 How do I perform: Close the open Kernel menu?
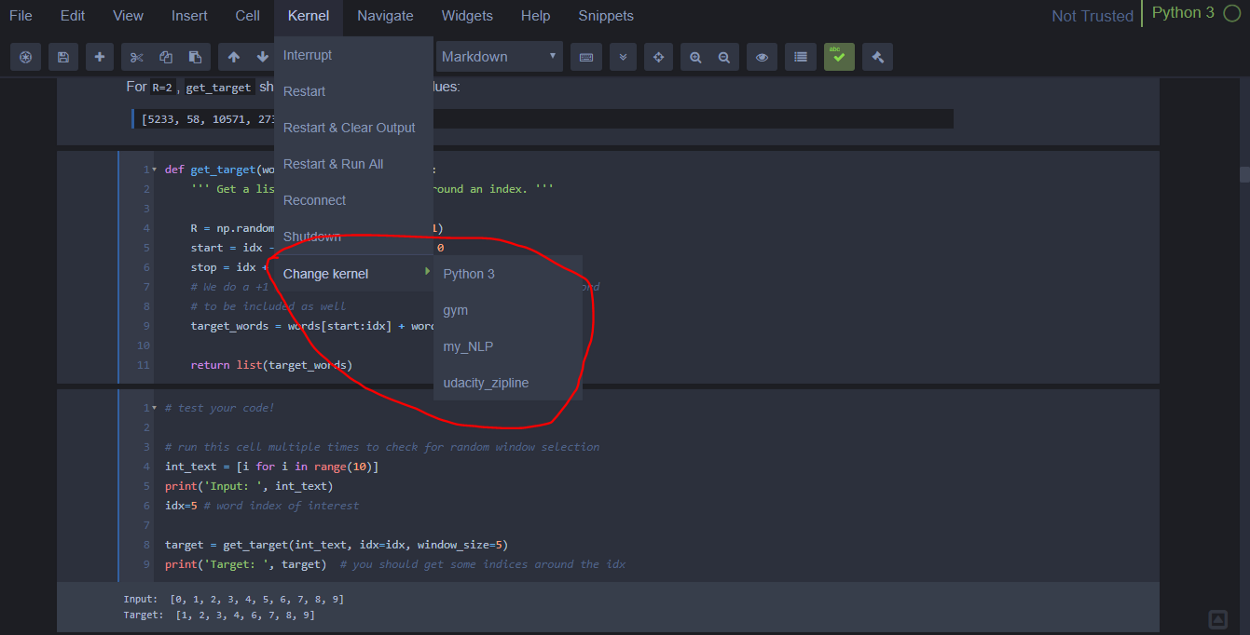tap(308, 16)
